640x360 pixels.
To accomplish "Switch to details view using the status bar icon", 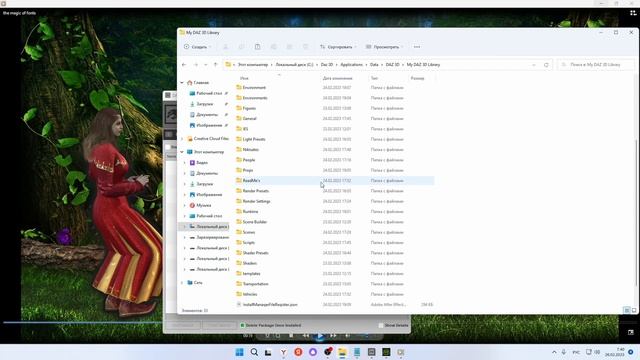I will (627, 311).
